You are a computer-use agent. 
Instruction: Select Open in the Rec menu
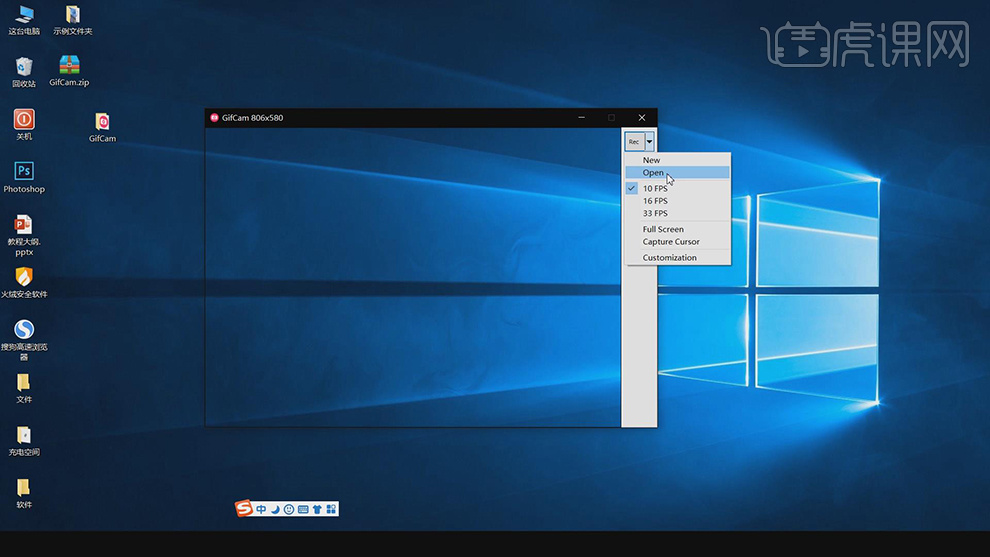(x=653, y=173)
